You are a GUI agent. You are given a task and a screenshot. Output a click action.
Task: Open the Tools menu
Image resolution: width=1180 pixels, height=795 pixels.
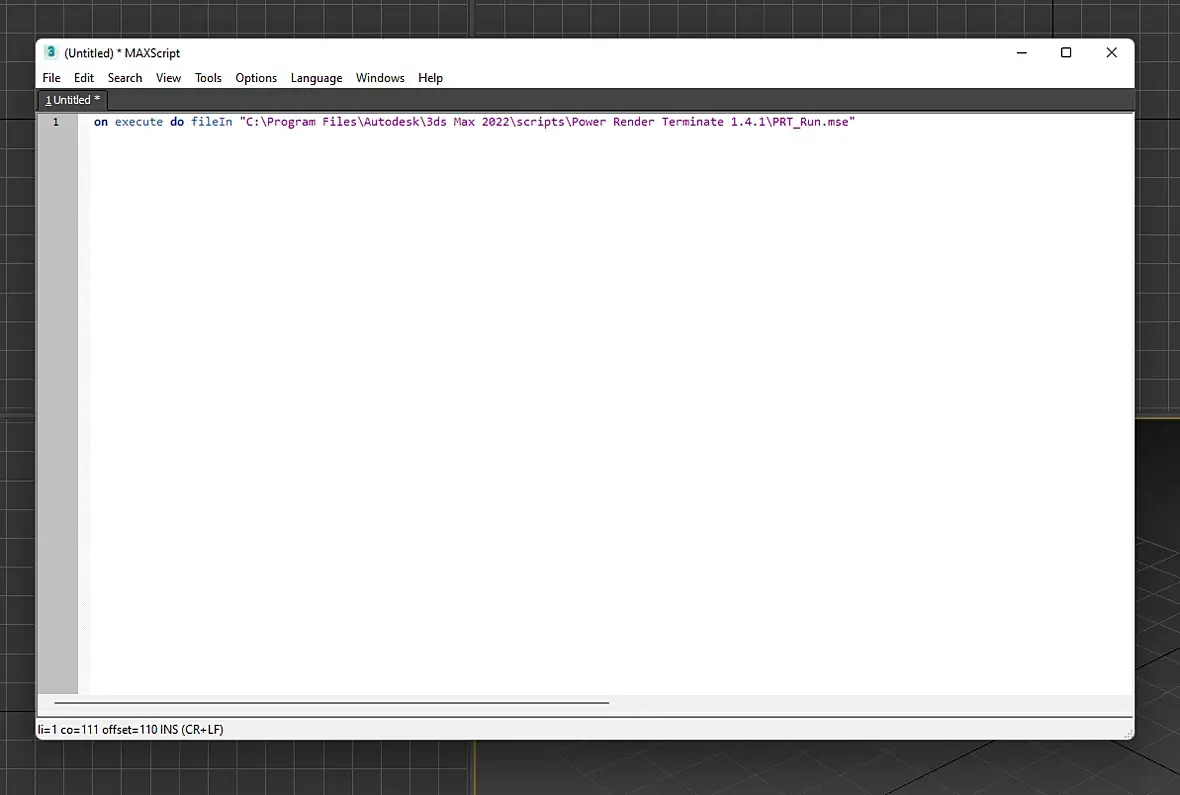208,78
